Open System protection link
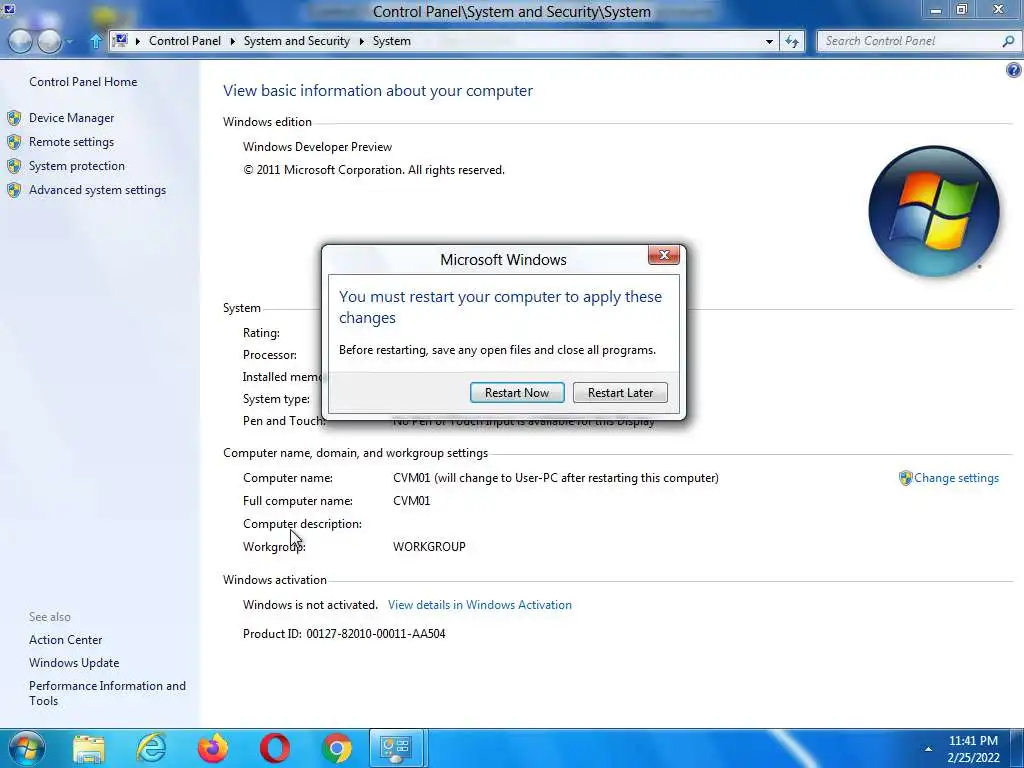This screenshot has height=768, width=1024. [x=76, y=166]
